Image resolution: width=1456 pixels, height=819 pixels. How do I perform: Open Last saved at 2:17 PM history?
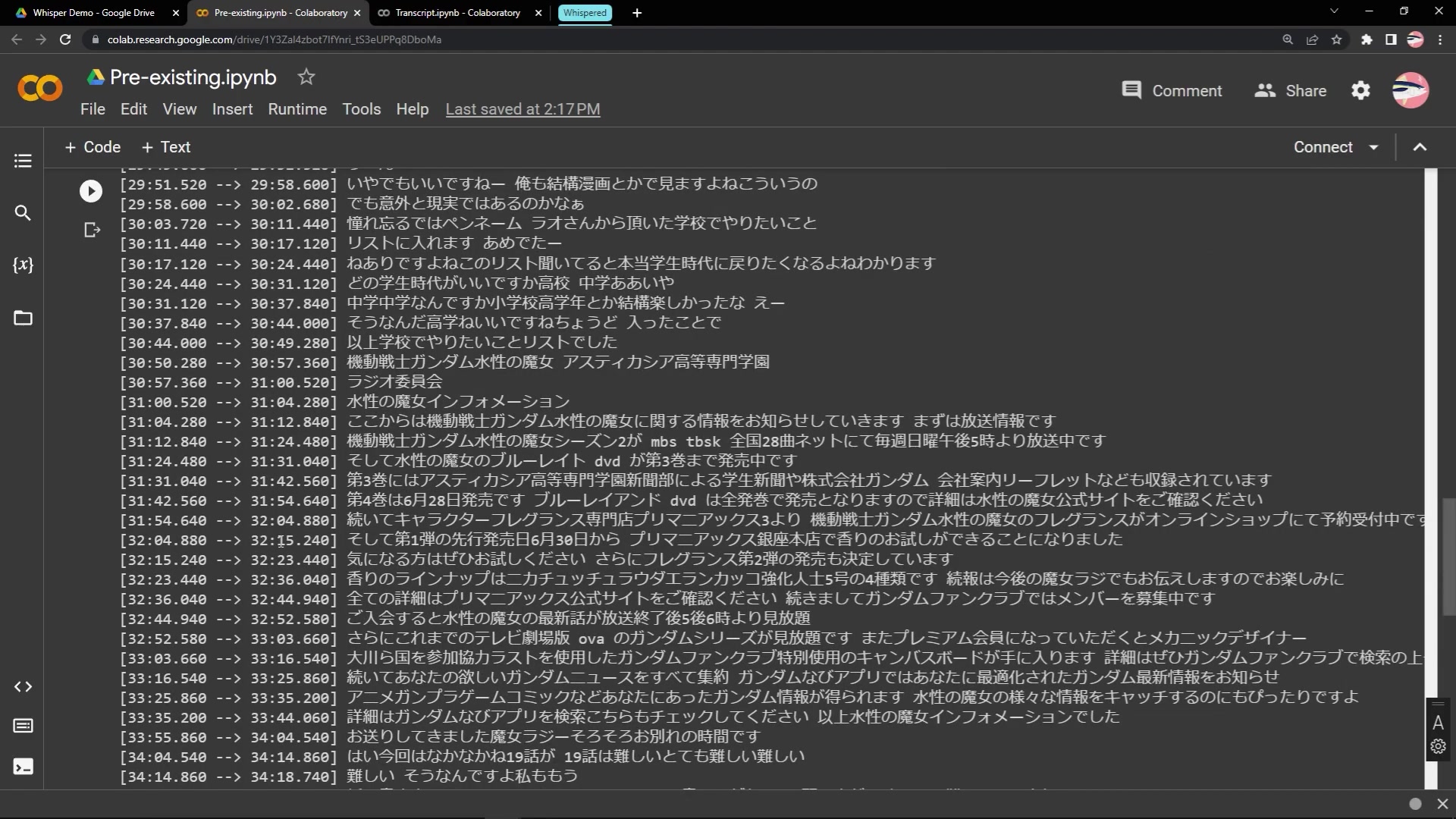pyautogui.click(x=522, y=109)
